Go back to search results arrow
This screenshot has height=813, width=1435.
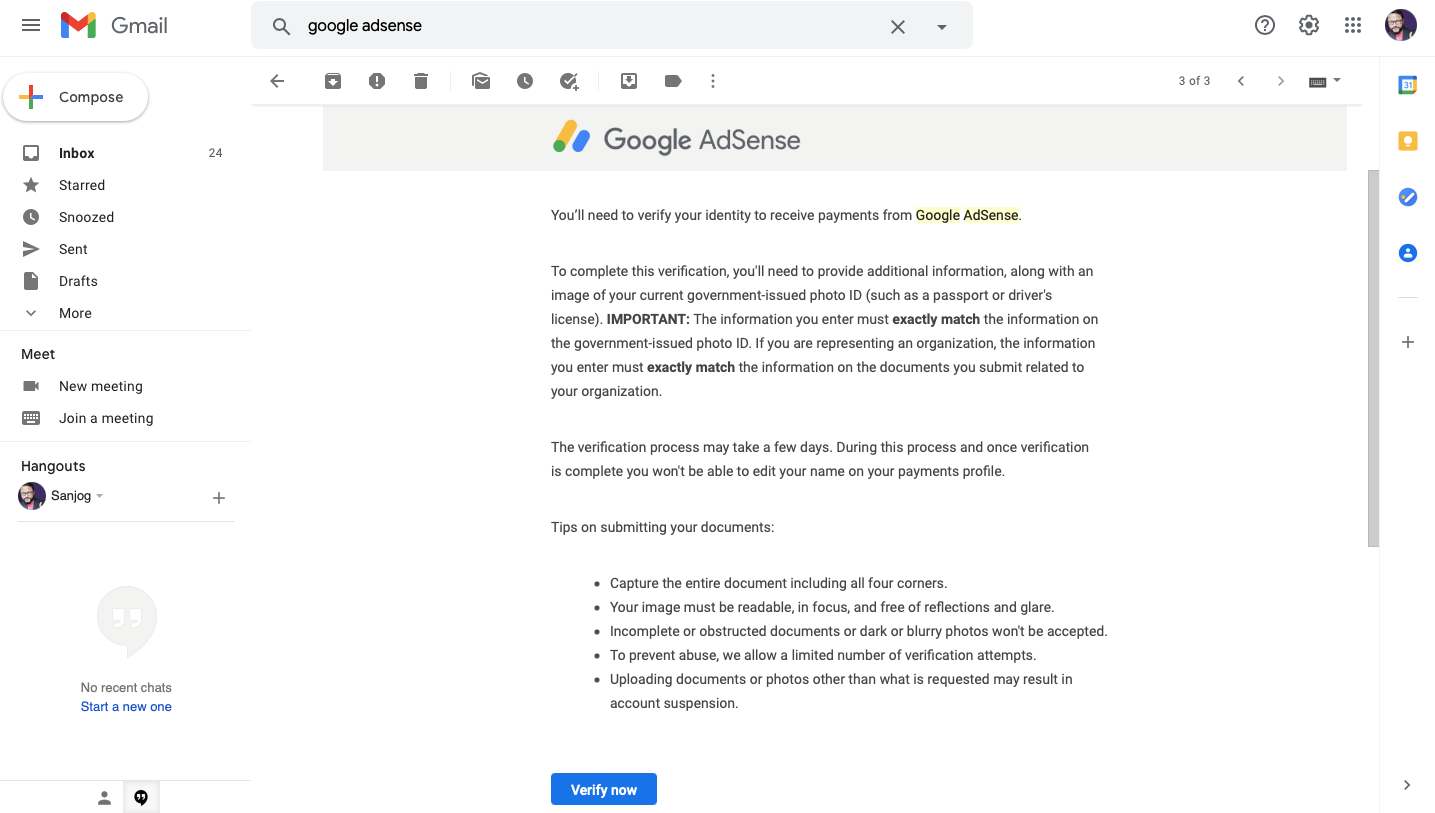click(x=278, y=81)
